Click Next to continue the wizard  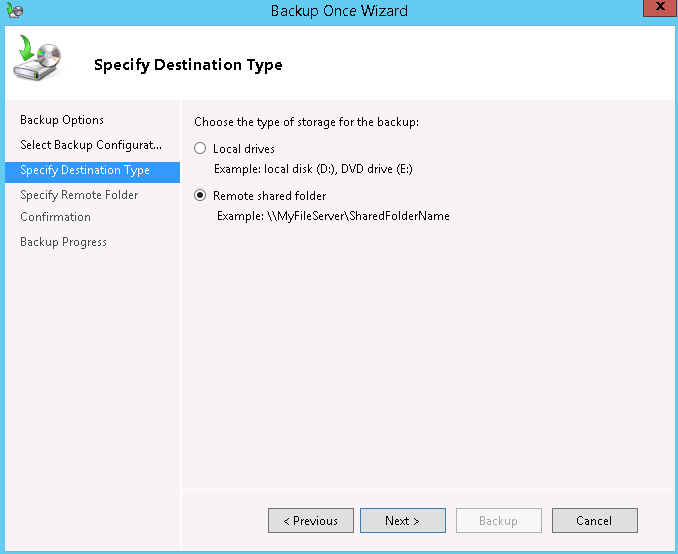click(402, 521)
